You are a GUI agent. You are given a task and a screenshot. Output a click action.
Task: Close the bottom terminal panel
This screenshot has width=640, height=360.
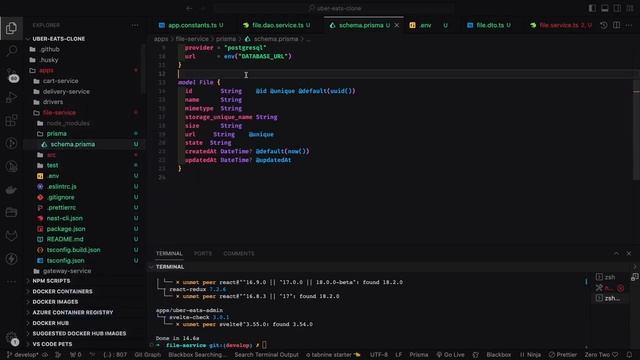click(629, 253)
